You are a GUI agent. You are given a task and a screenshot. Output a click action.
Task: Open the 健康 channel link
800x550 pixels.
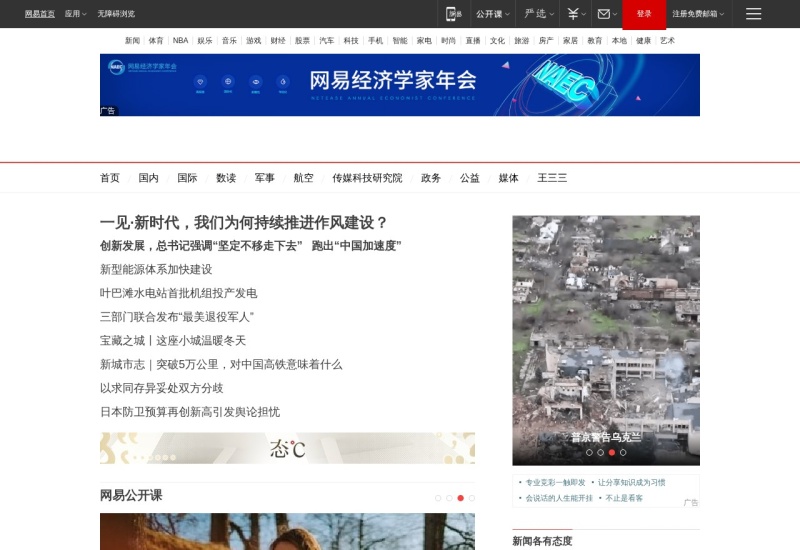pyautogui.click(x=643, y=40)
